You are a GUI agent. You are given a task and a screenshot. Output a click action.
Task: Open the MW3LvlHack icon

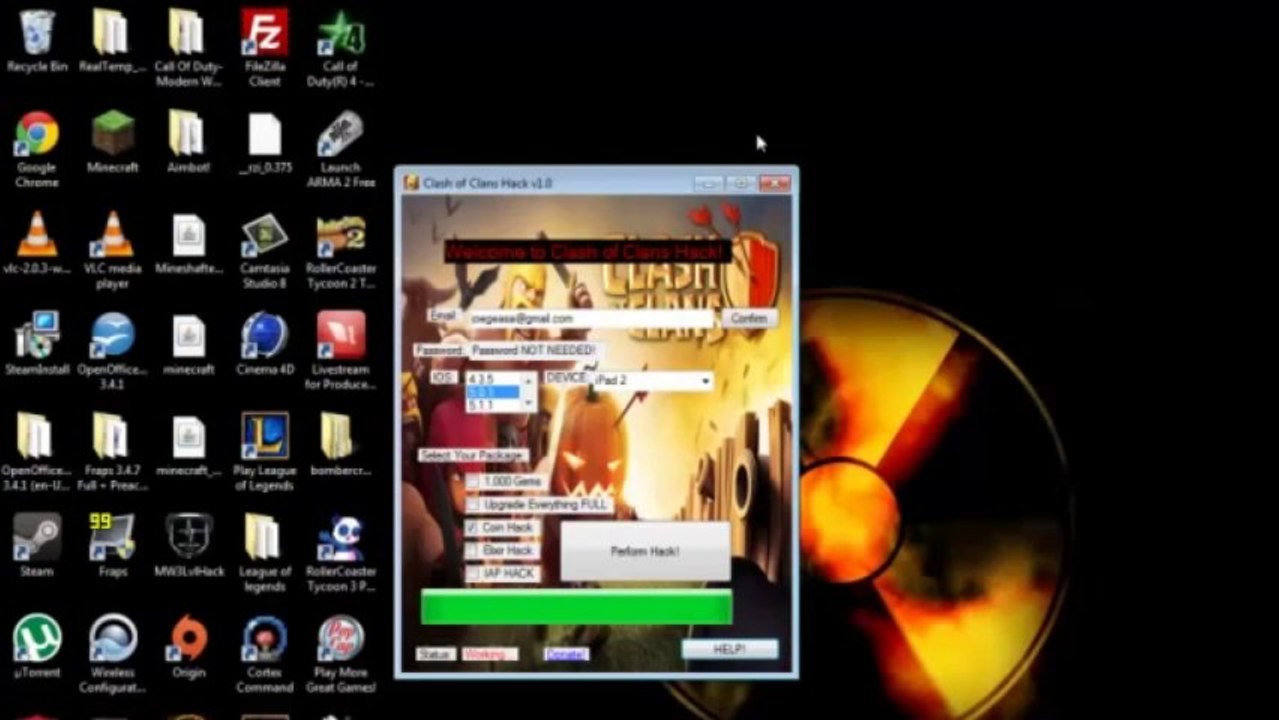click(188, 546)
